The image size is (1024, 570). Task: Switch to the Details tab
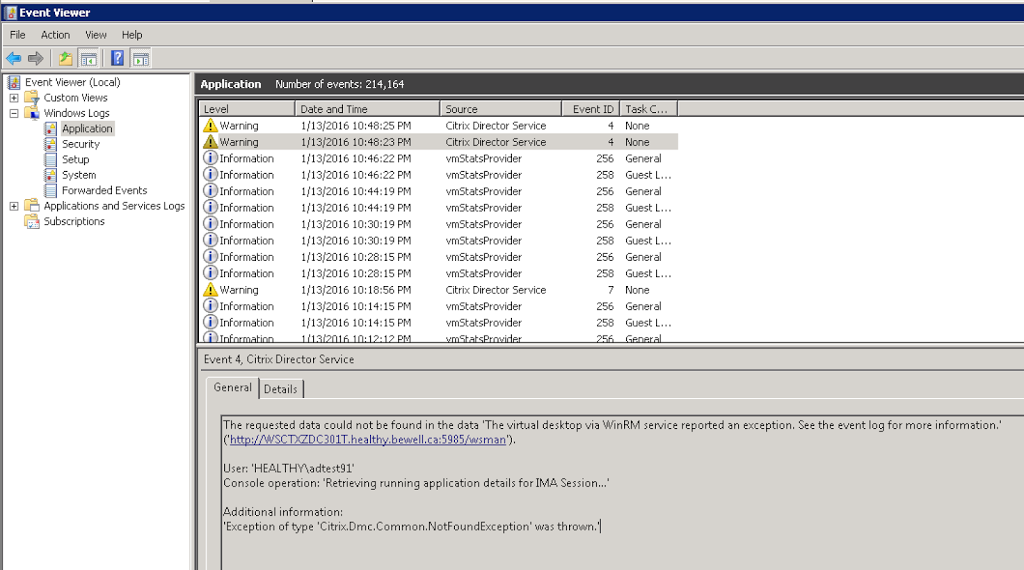(x=281, y=389)
